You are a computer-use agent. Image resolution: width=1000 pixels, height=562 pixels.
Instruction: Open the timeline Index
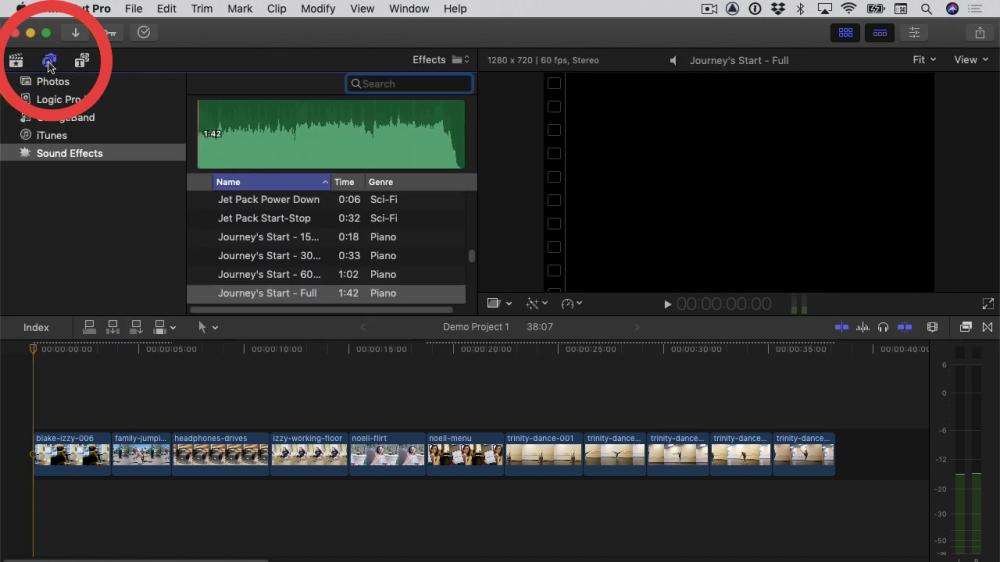point(36,327)
